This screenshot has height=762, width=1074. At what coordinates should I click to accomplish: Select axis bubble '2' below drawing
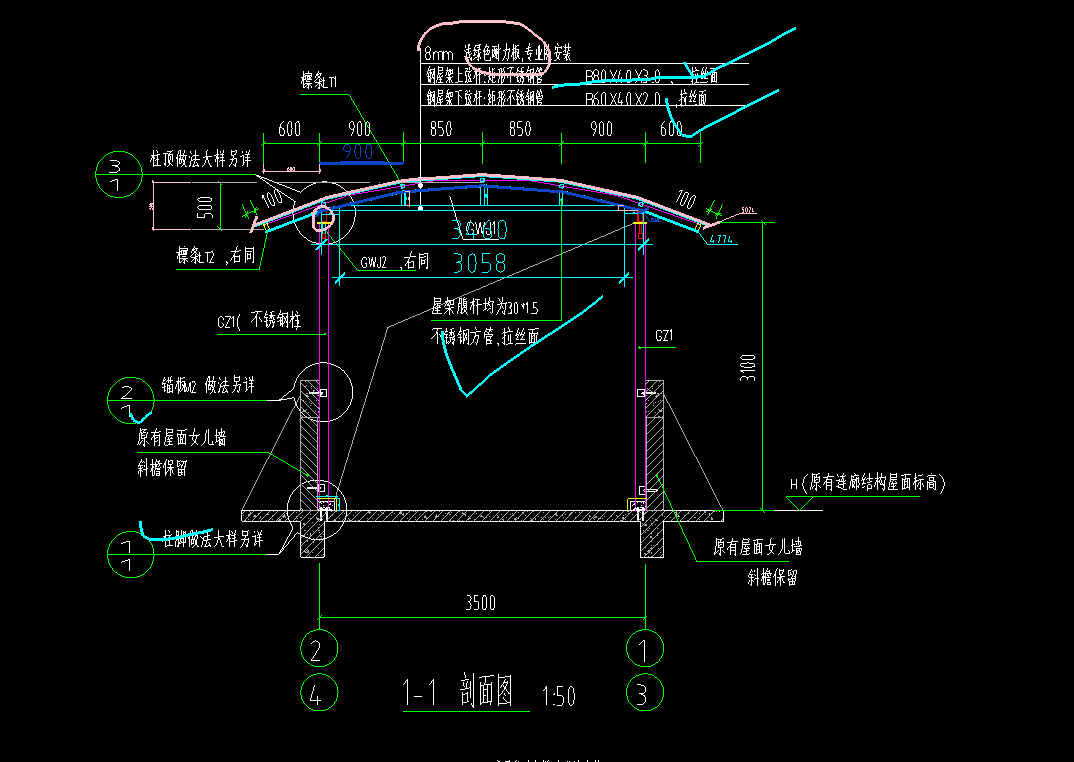(319, 648)
